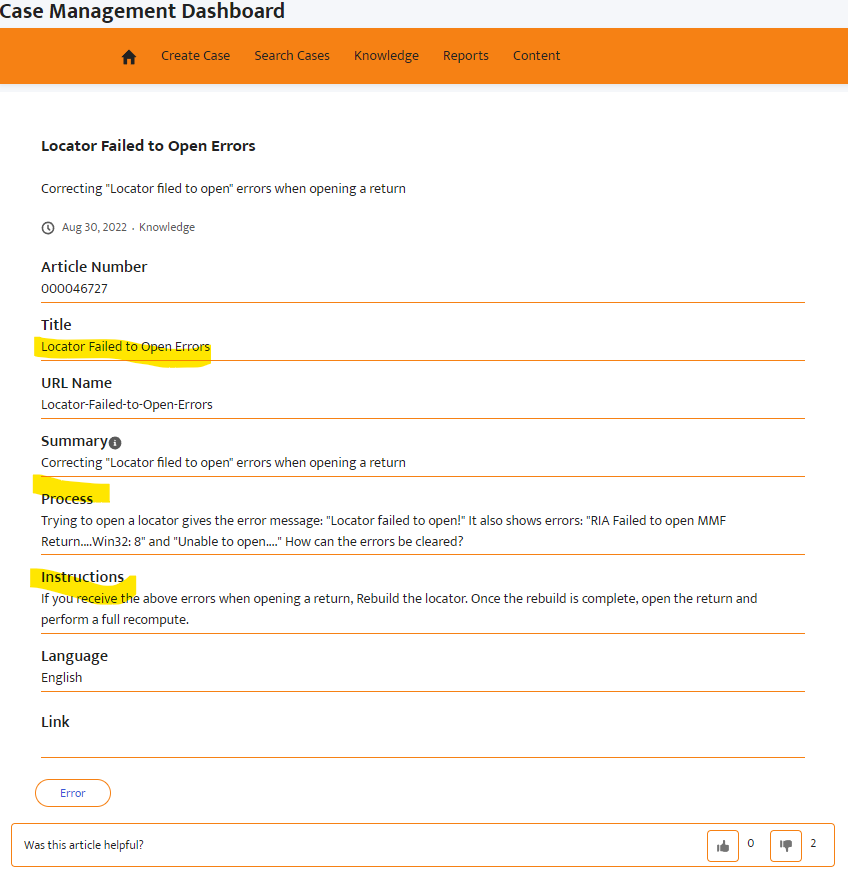
Task: Click the Link field label
Action: pyautogui.click(x=55, y=721)
